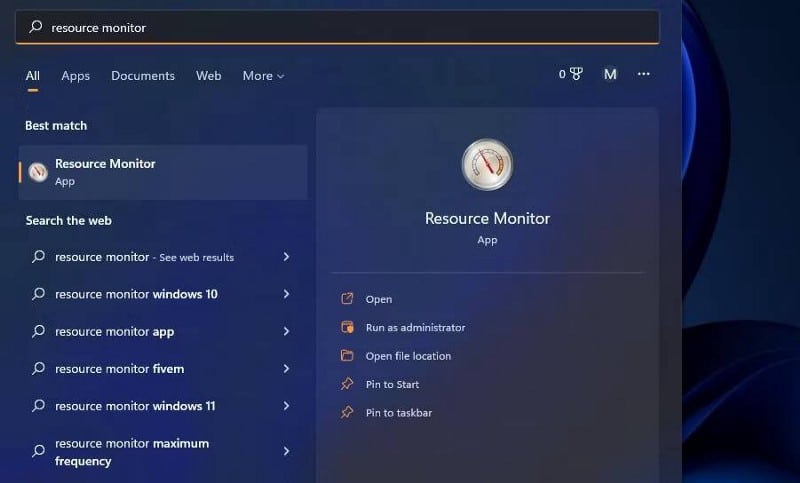Click the small Resource Monitor gauge icon
The width and height of the screenshot is (800, 483).
(x=38, y=172)
